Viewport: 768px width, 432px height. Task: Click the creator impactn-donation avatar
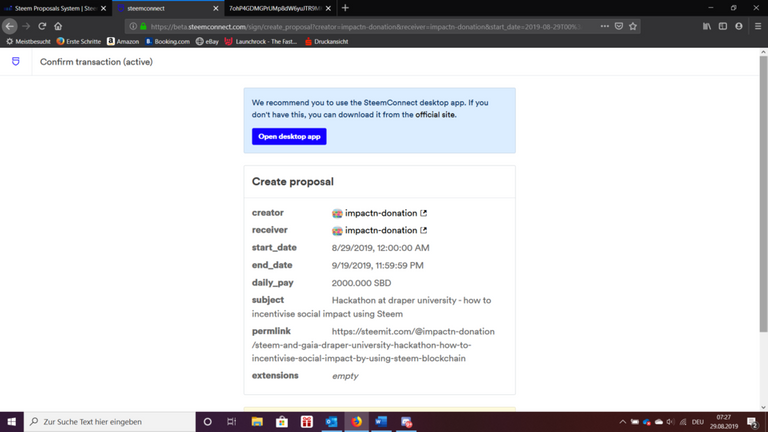click(337, 213)
